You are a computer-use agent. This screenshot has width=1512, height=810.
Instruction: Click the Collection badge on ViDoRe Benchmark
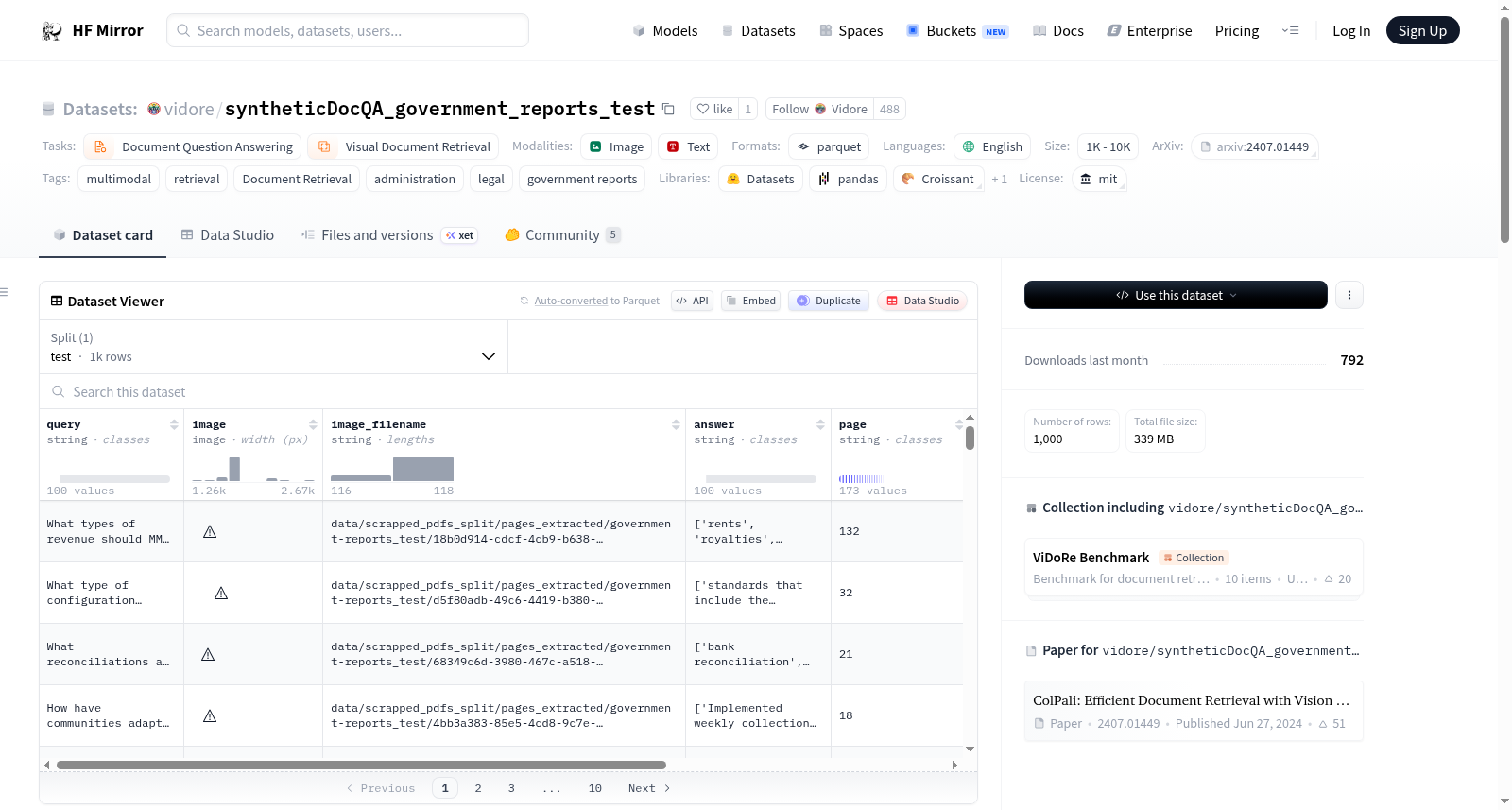[x=1194, y=558]
